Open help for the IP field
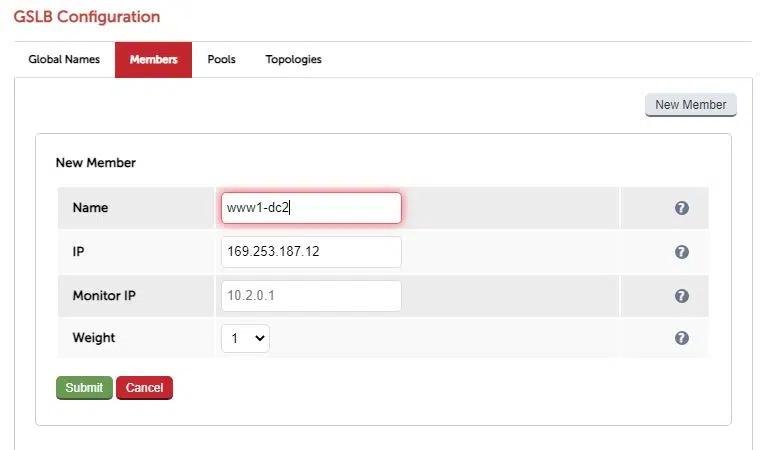 [x=681, y=252]
